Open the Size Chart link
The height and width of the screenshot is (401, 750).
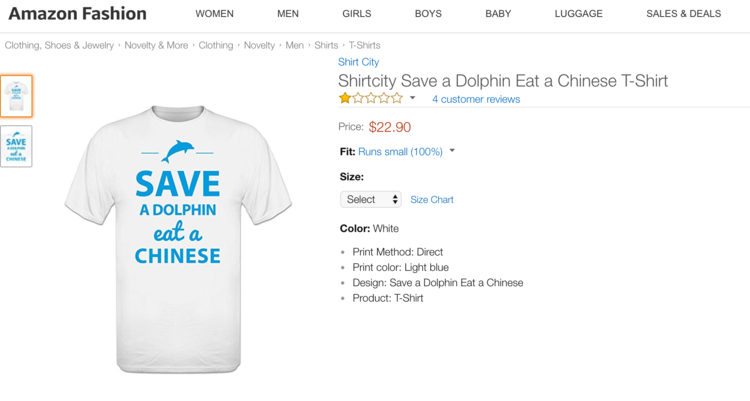tap(432, 200)
